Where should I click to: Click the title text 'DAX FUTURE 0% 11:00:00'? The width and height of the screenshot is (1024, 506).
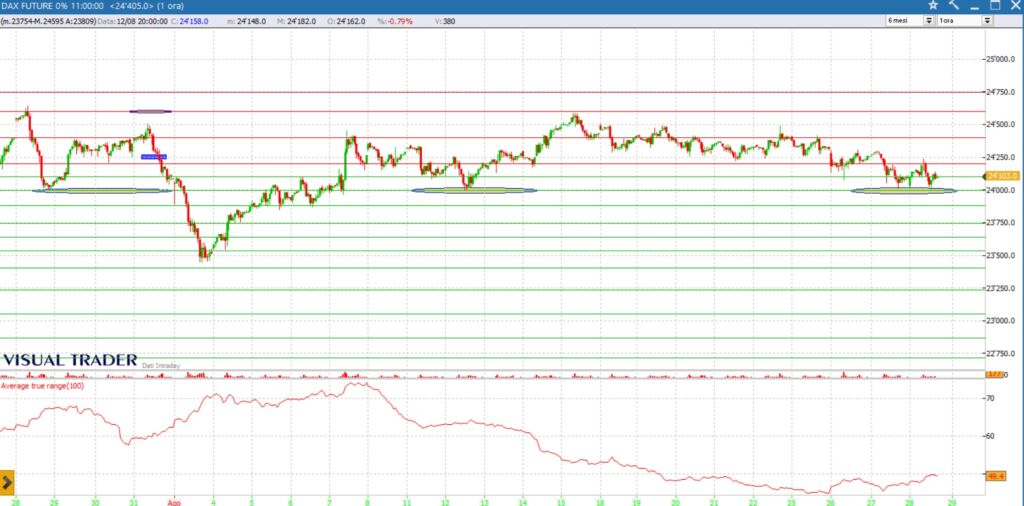click(52, 6)
